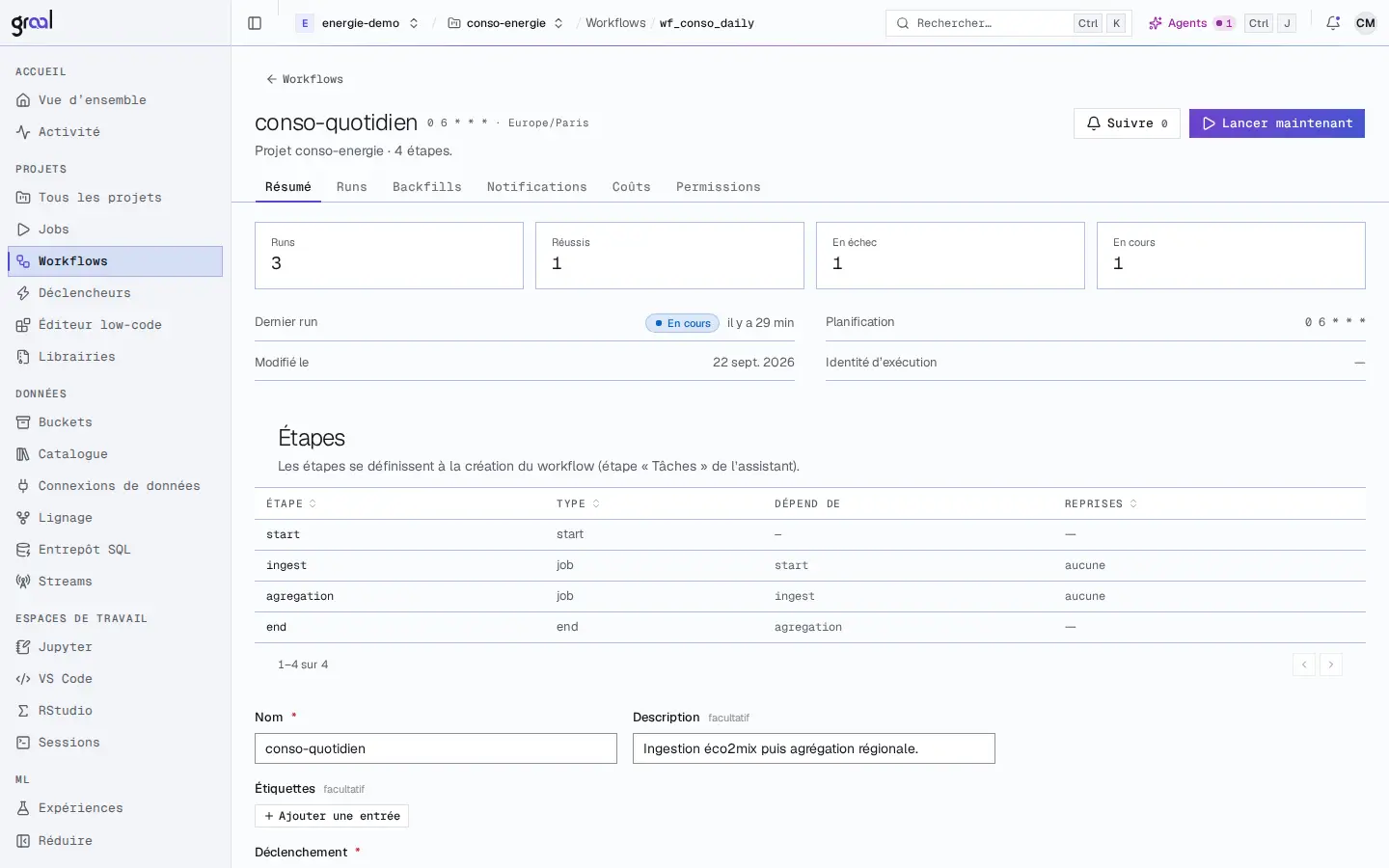Click the Graal logo

pos(32,22)
